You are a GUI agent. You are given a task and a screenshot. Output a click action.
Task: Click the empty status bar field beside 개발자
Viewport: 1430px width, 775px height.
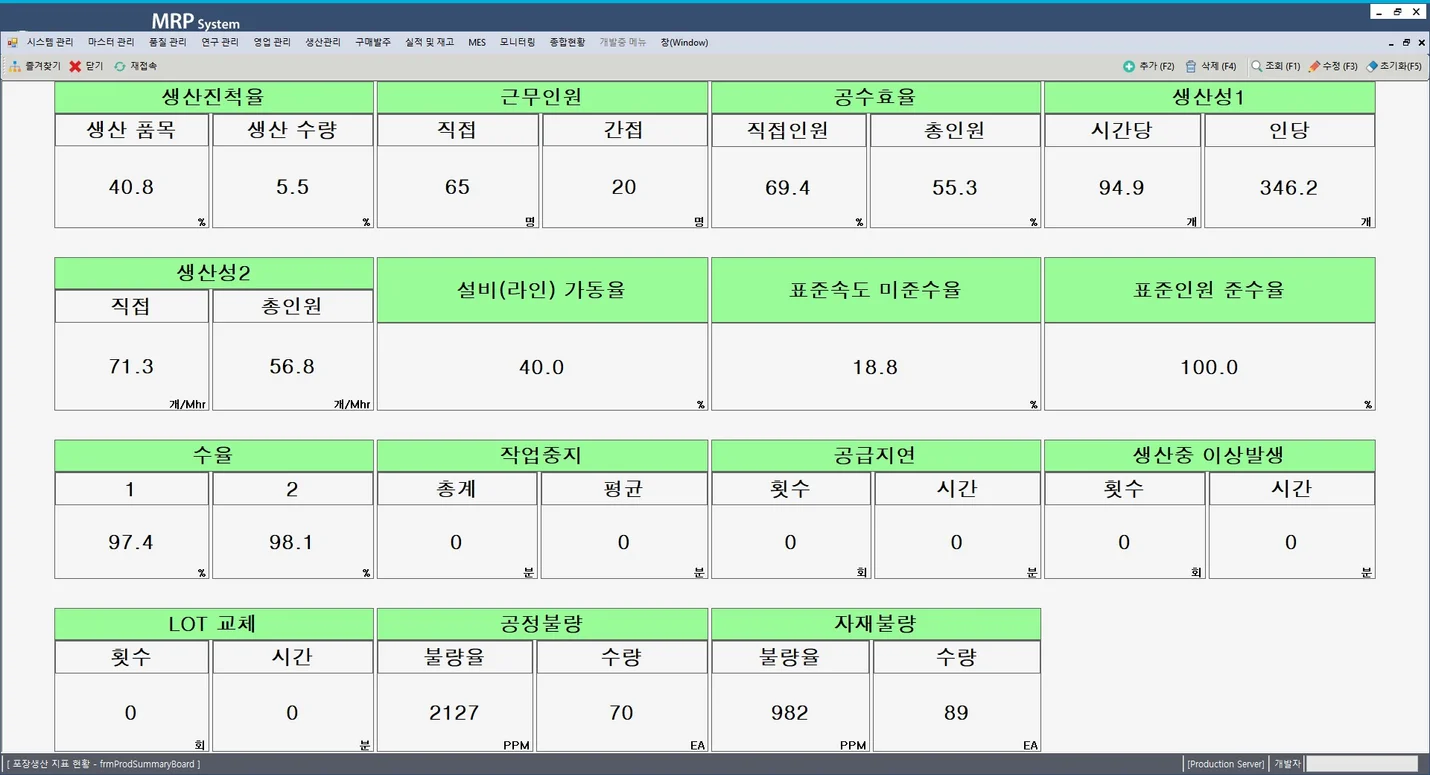[x=1362, y=764]
